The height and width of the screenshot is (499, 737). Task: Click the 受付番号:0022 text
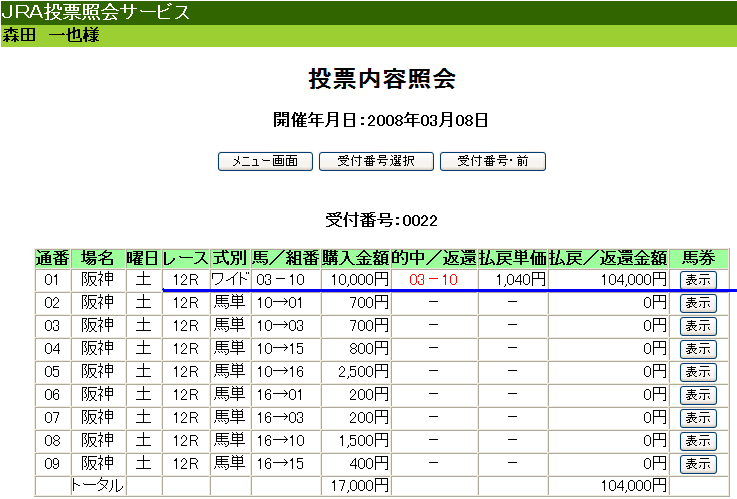pyautogui.click(x=382, y=220)
